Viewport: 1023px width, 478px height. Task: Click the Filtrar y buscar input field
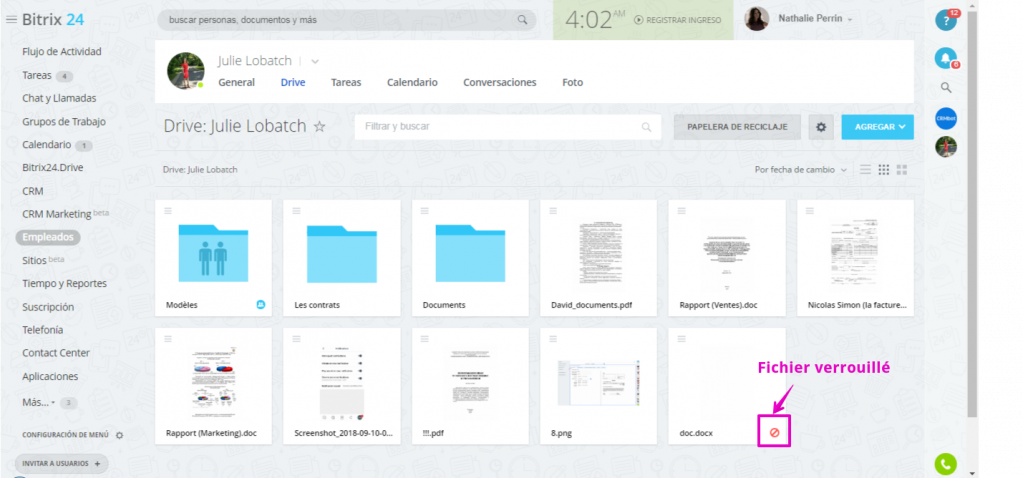click(x=508, y=127)
